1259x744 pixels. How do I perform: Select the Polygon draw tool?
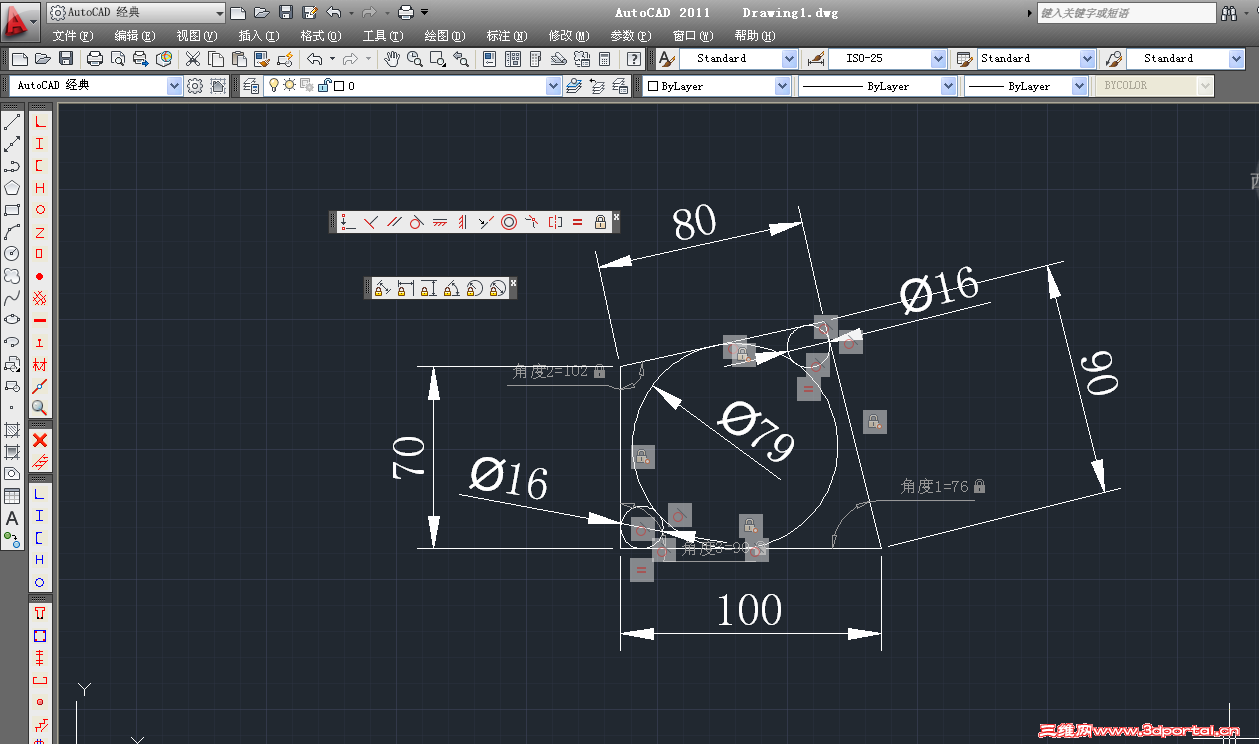click(14, 186)
